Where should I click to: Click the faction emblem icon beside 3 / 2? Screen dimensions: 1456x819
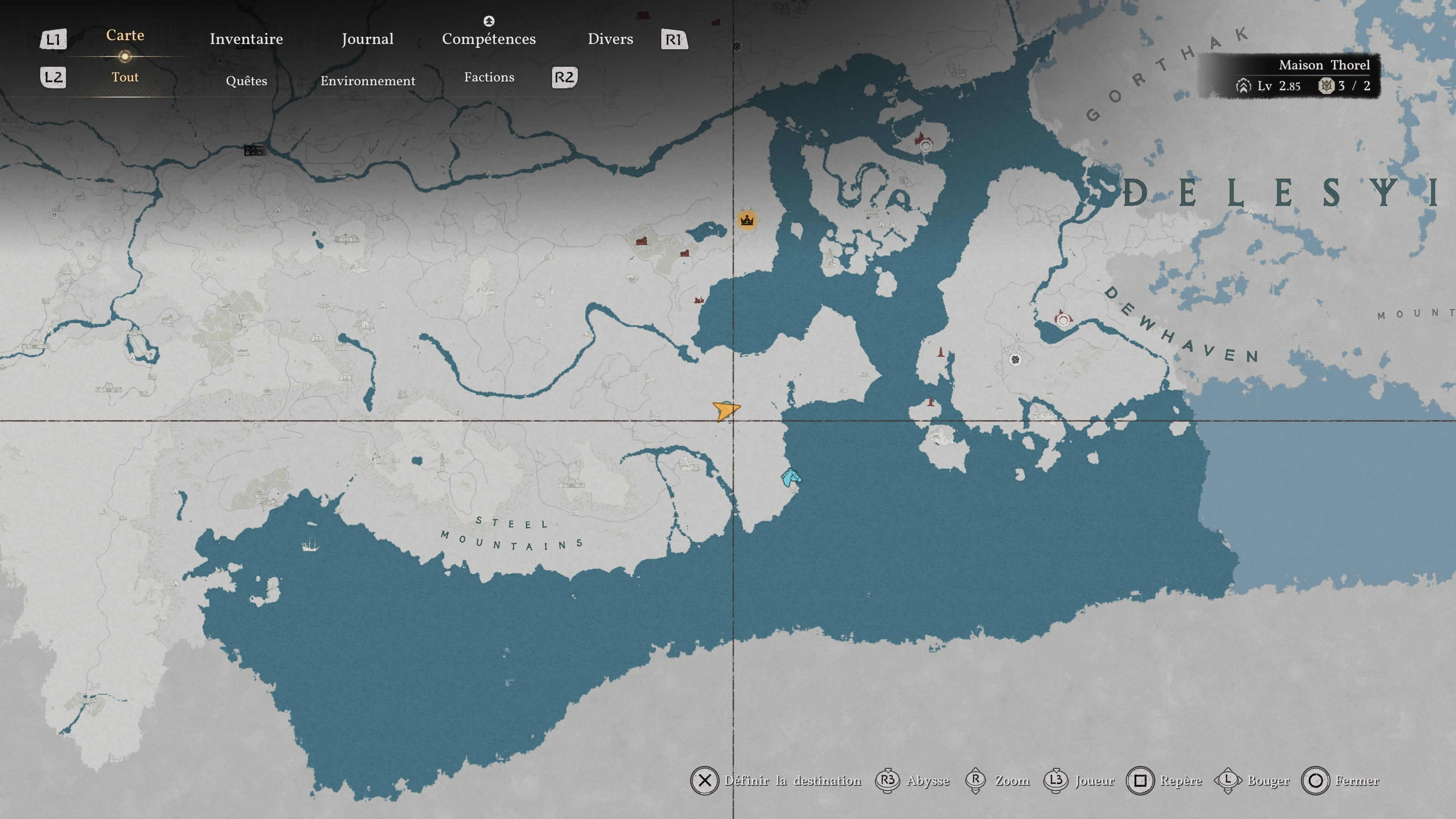click(1326, 86)
